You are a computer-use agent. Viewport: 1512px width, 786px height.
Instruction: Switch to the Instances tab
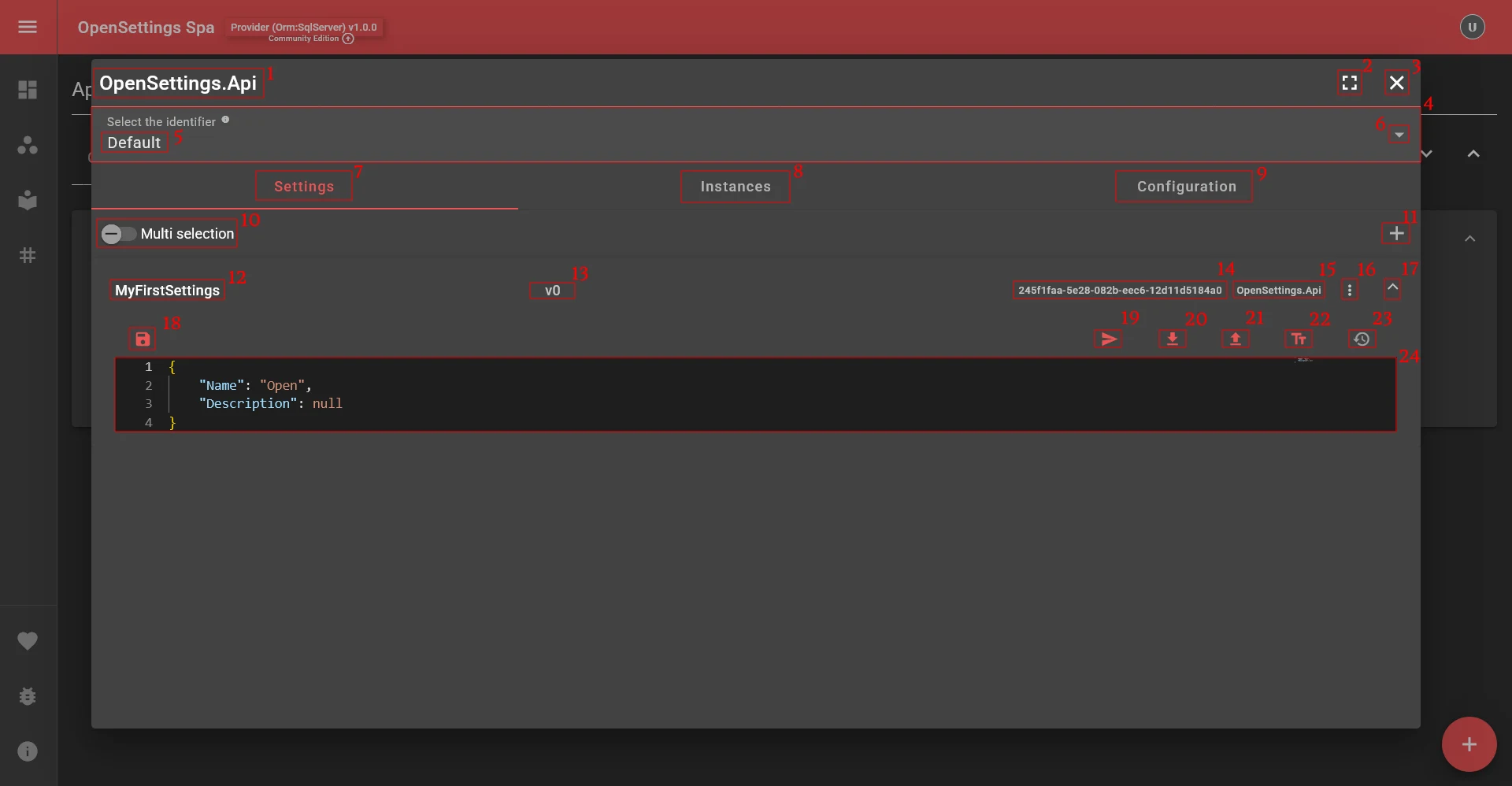pos(735,186)
